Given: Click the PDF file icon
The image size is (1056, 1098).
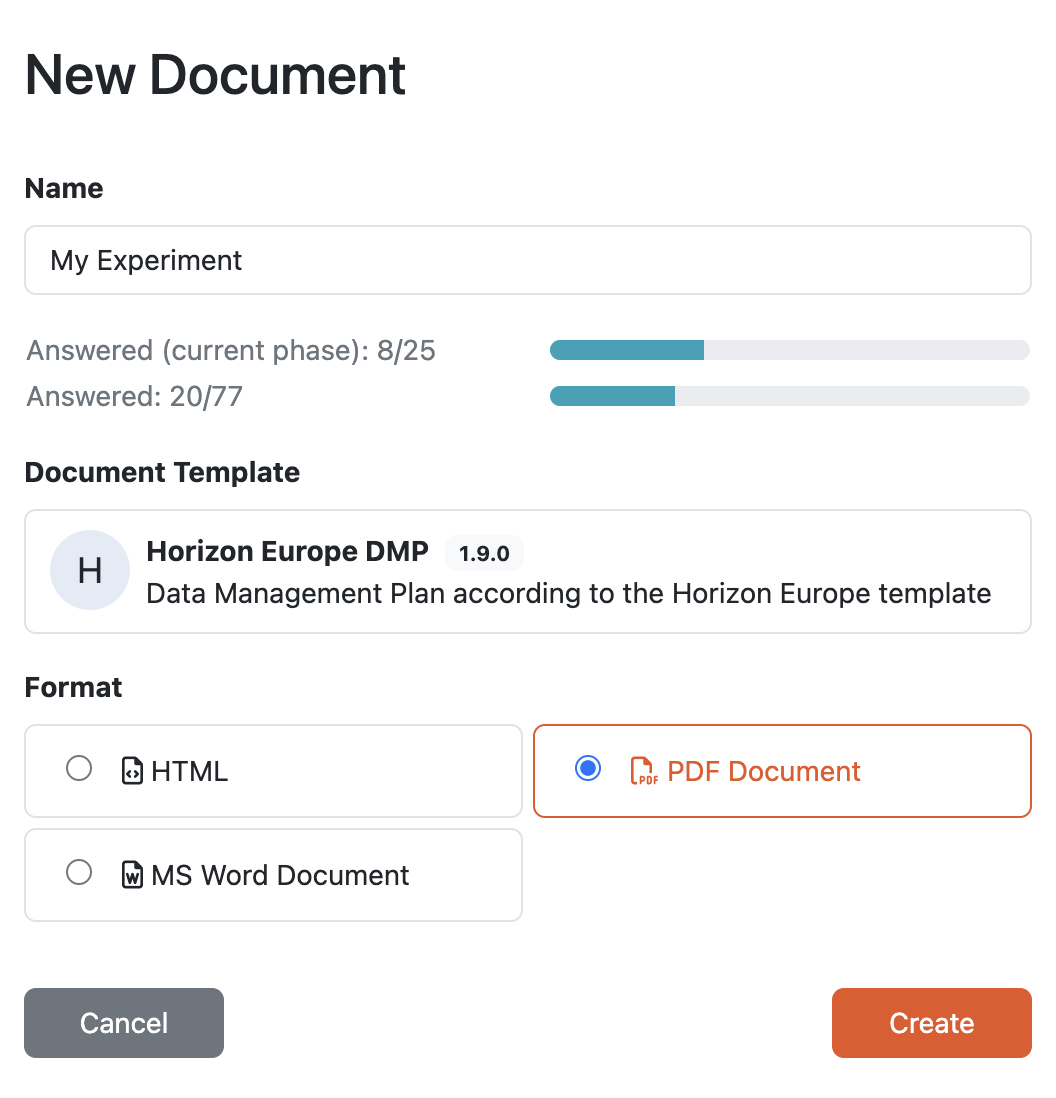Looking at the screenshot, I should click(644, 771).
